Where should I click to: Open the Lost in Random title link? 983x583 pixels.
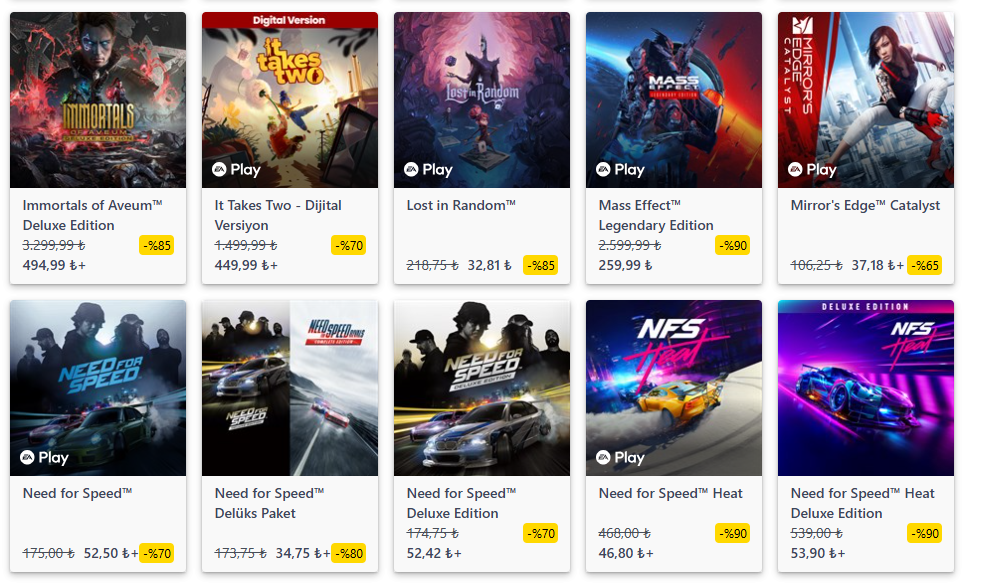461,205
